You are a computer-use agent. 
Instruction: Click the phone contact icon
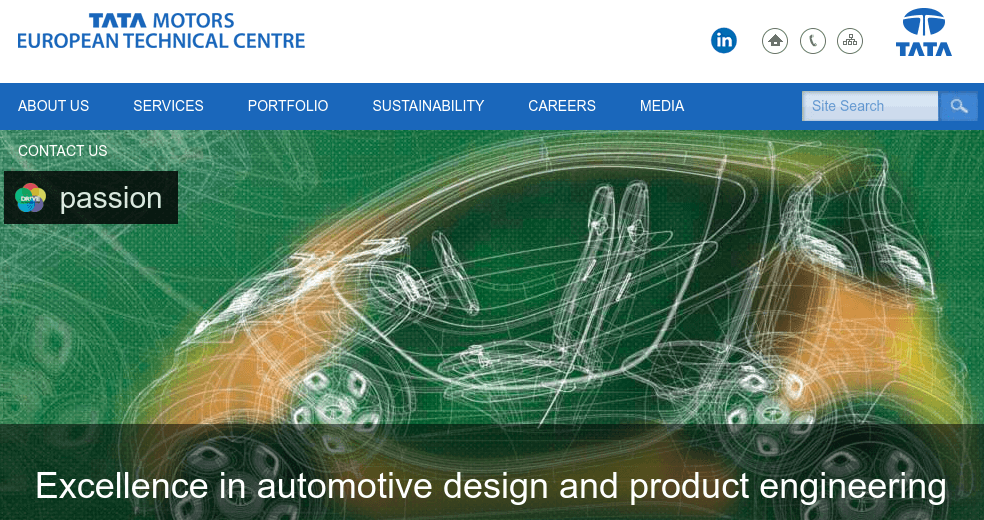click(813, 41)
